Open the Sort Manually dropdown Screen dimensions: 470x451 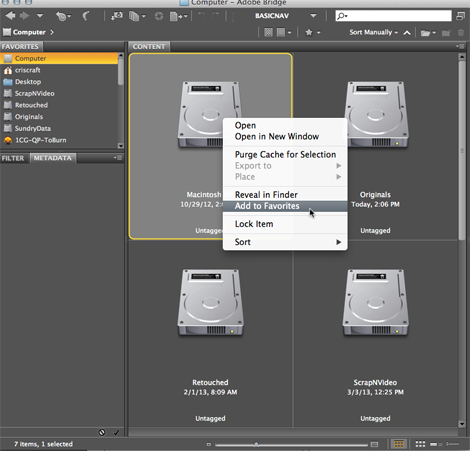(x=374, y=32)
